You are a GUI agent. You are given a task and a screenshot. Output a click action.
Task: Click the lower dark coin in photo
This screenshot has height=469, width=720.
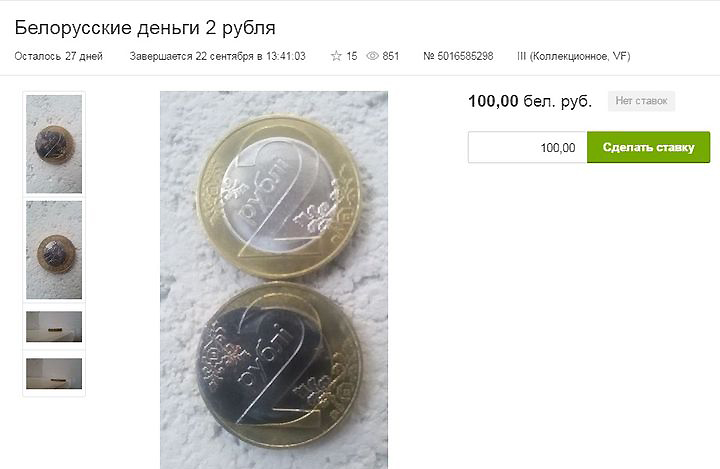pyautogui.click(x=279, y=367)
